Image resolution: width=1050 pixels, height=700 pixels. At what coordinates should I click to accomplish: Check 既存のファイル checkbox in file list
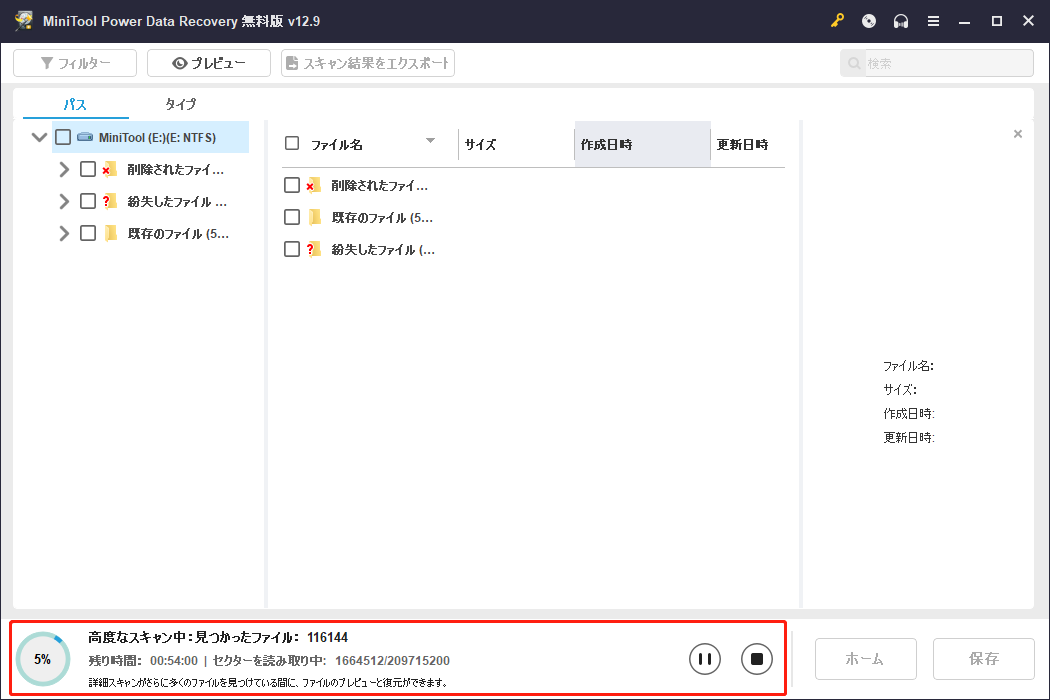pos(292,217)
